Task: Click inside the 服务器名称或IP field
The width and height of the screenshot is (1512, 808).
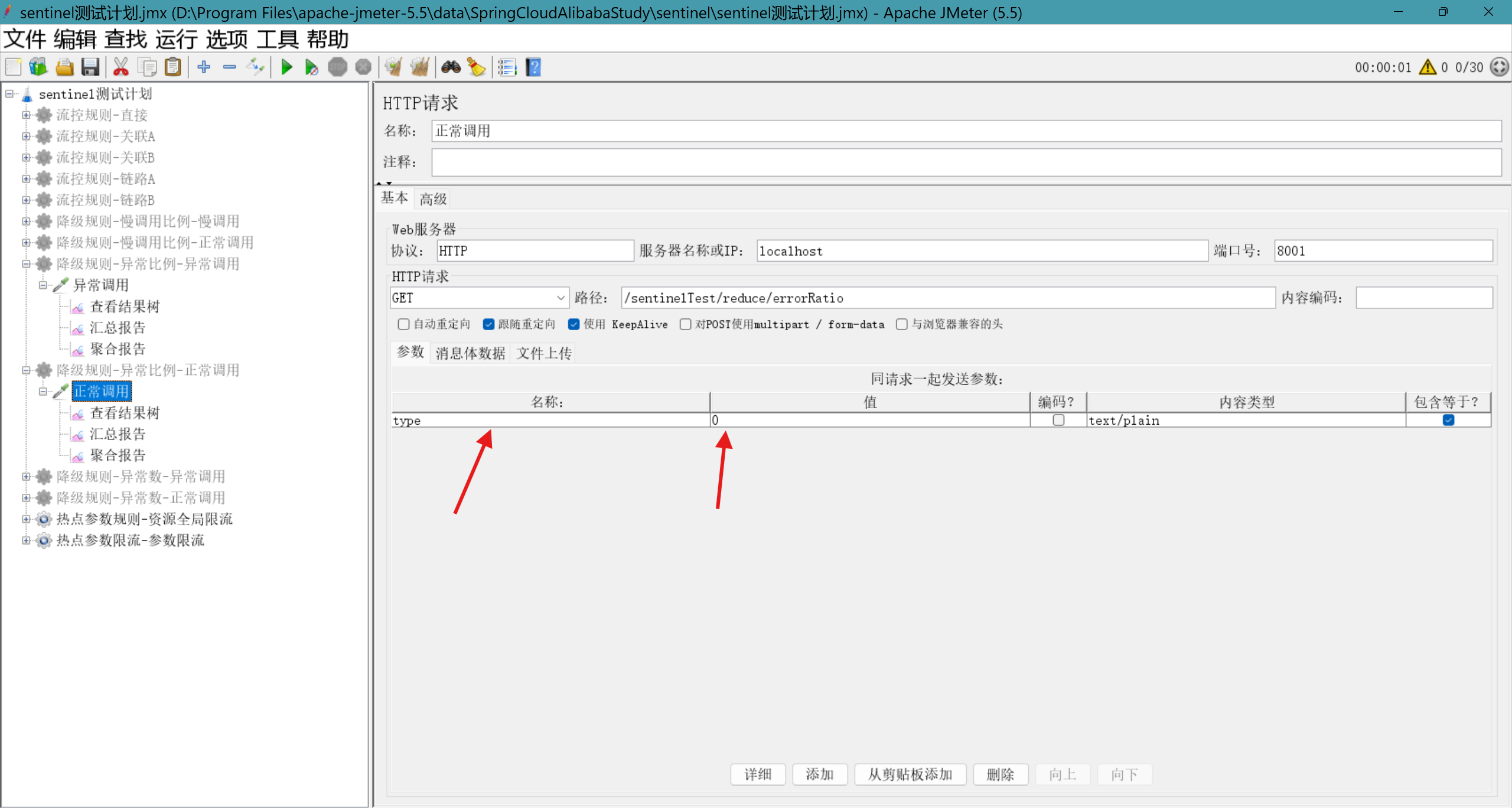Action: pos(980,250)
